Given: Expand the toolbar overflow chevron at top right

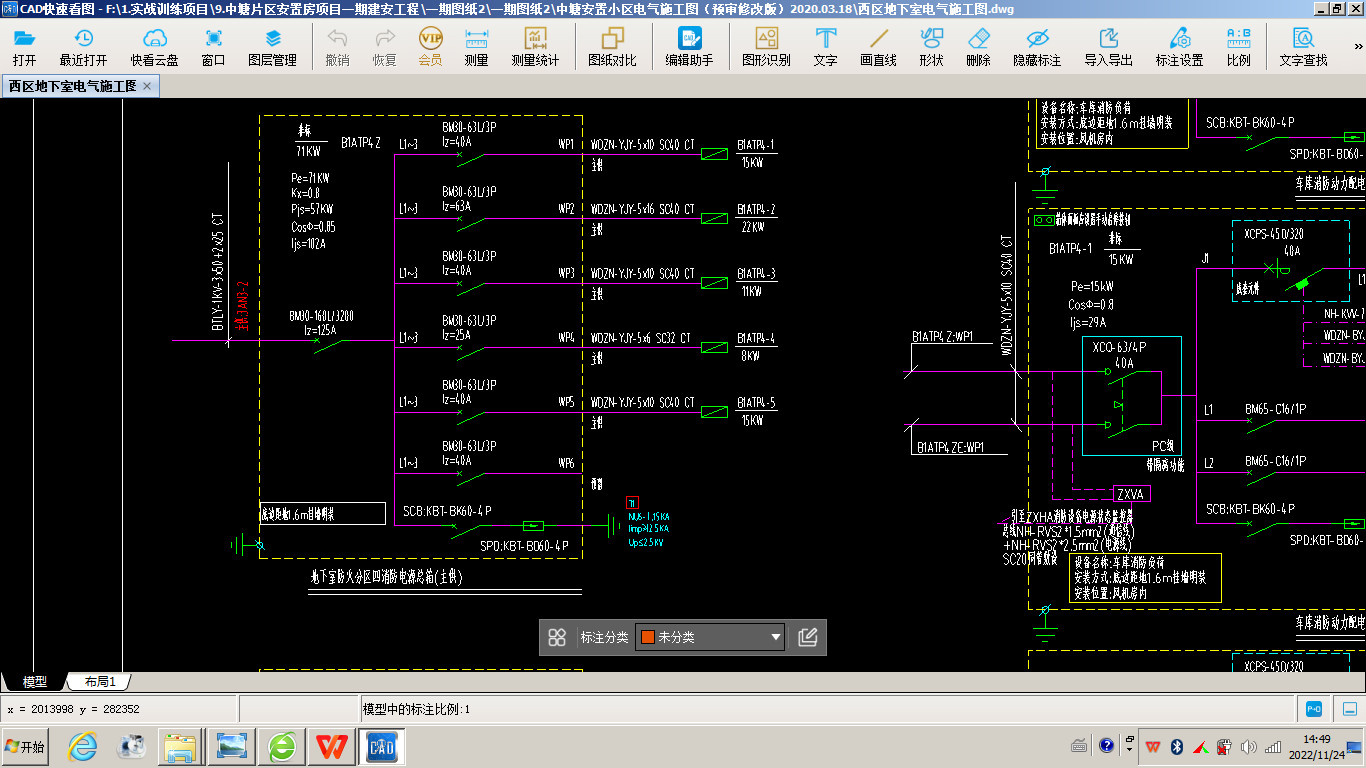Looking at the screenshot, I should pyautogui.click(x=1358, y=47).
